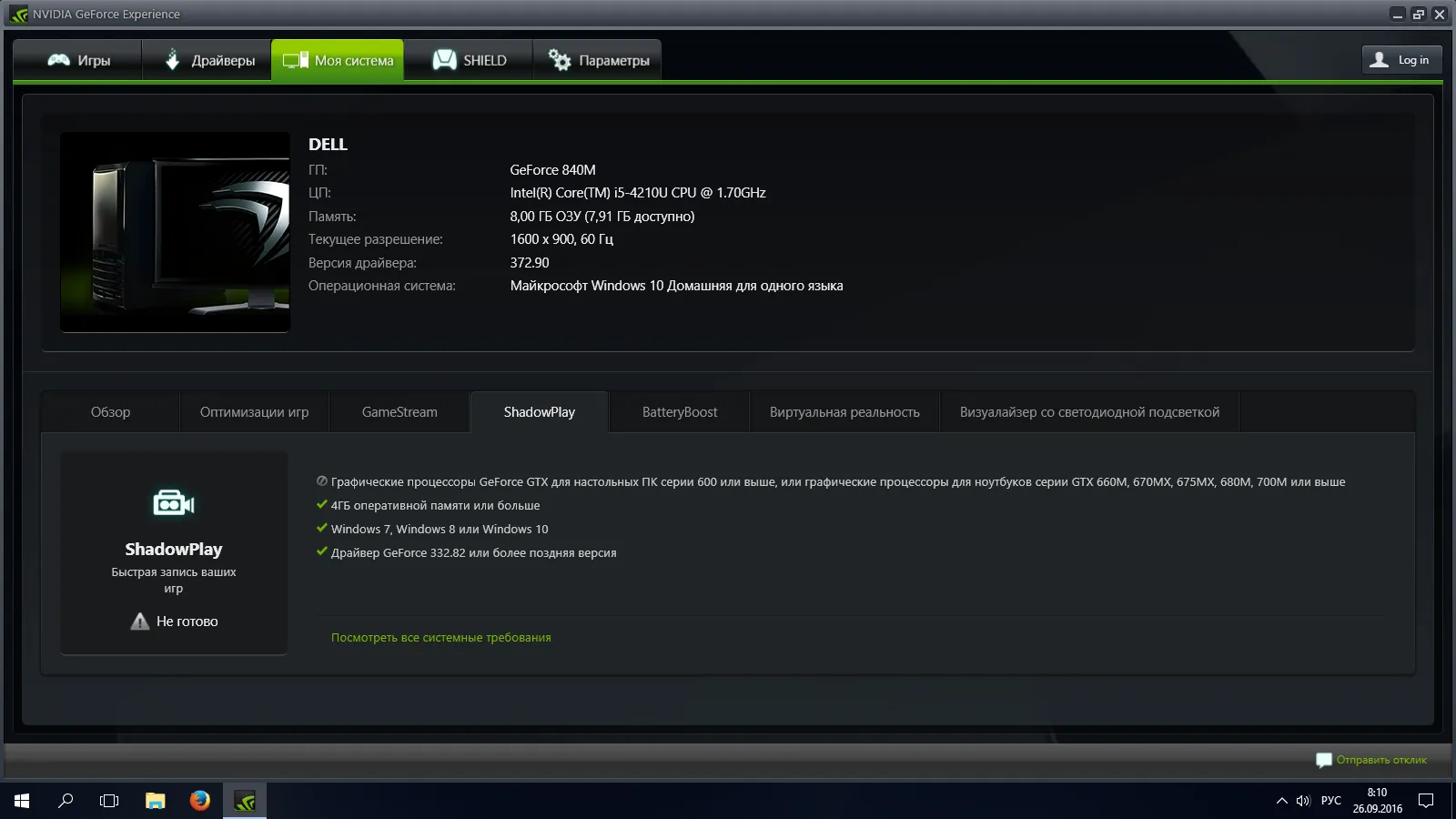The width and height of the screenshot is (1456, 819).
Task: Click the DELL system name heading
Action: coord(328,145)
